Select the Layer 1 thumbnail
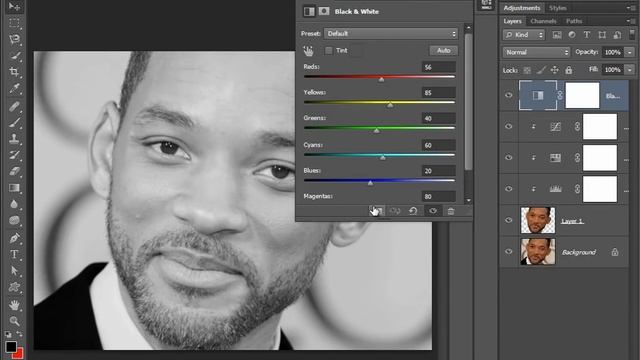This screenshot has width=640, height=360. tap(538, 220)
